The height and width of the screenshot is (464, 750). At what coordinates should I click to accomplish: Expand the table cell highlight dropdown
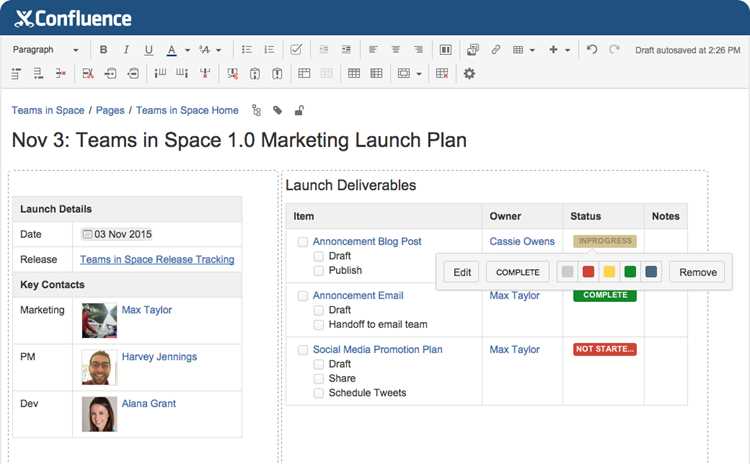[x=419, y=74]
